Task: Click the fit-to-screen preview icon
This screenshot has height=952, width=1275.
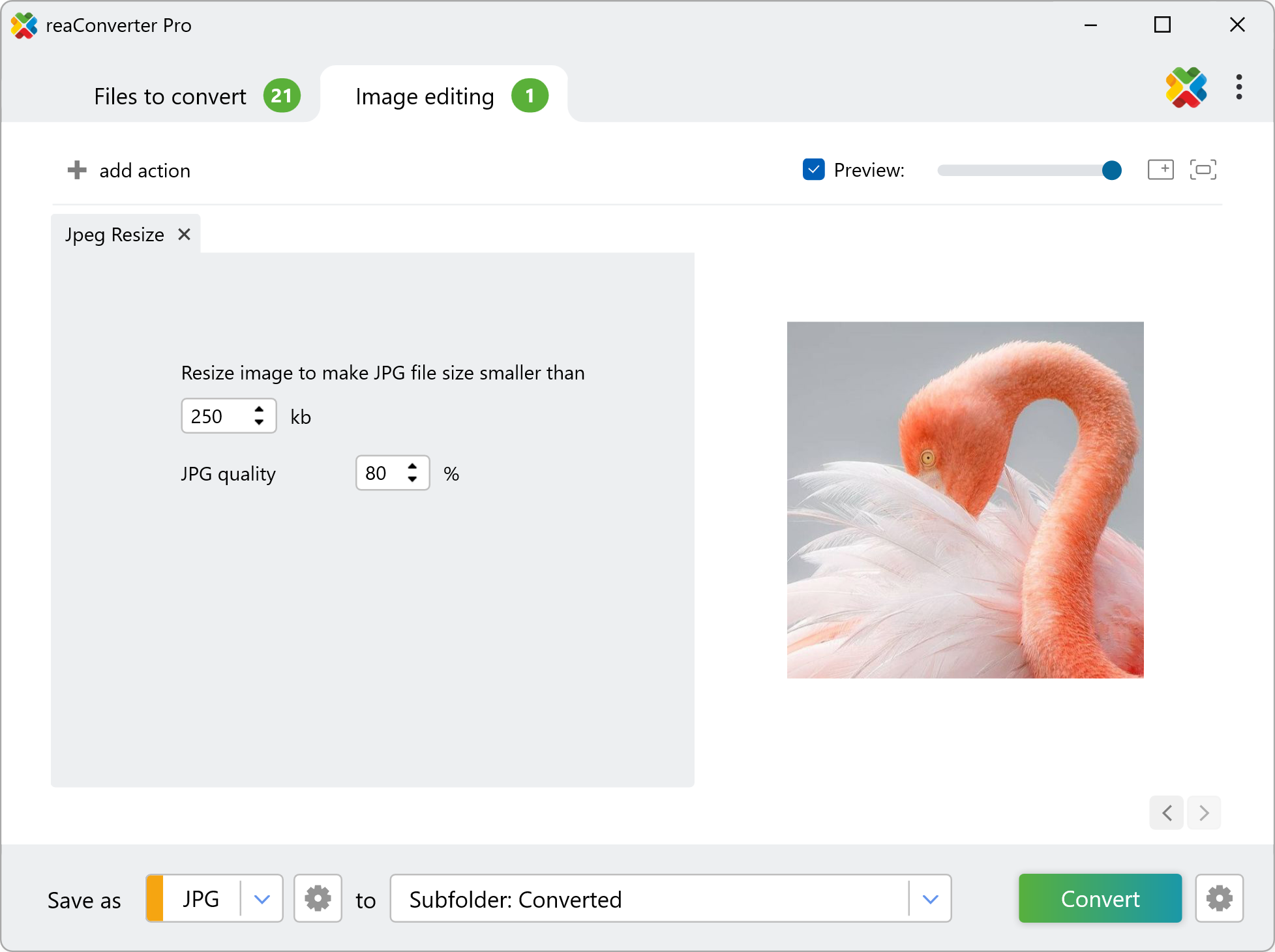Action: coord(1203,170)
